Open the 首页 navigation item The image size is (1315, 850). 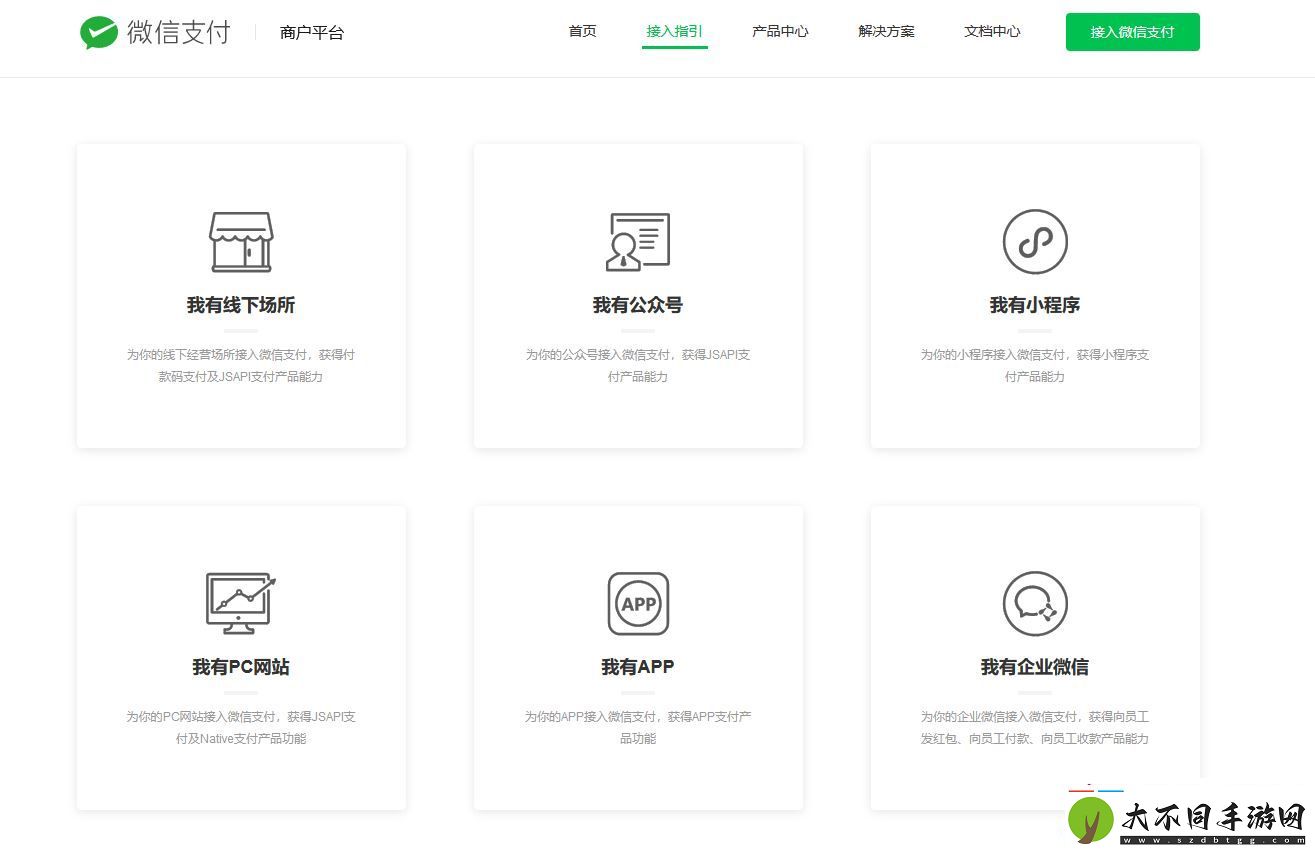[x=582, y=32]
